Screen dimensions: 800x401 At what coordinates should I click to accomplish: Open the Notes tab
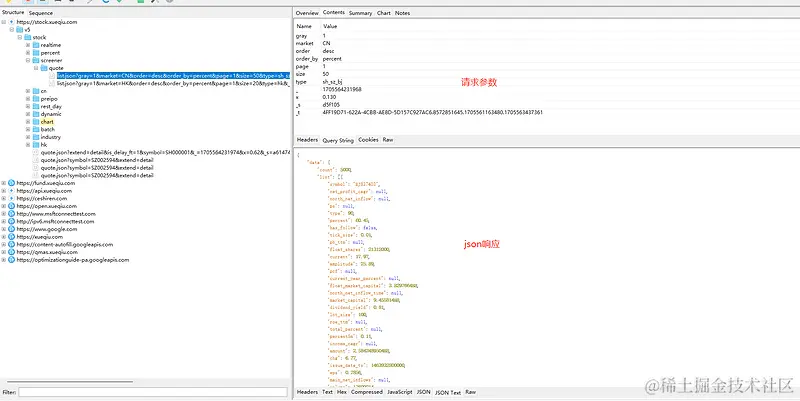[x=403, y=13]
